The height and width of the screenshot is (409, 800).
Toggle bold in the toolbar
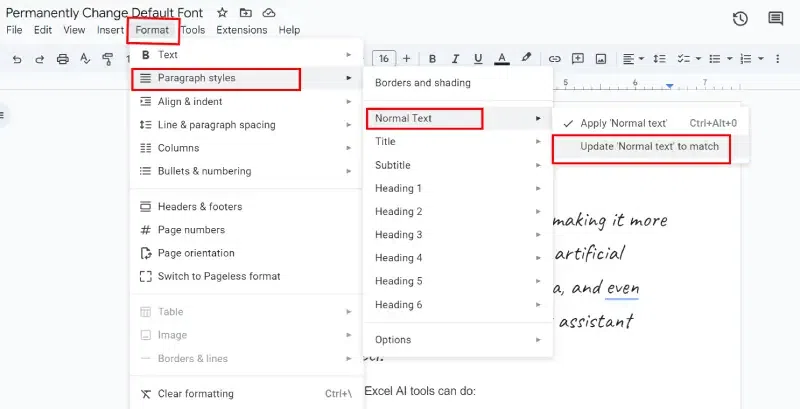coord(433,59)
